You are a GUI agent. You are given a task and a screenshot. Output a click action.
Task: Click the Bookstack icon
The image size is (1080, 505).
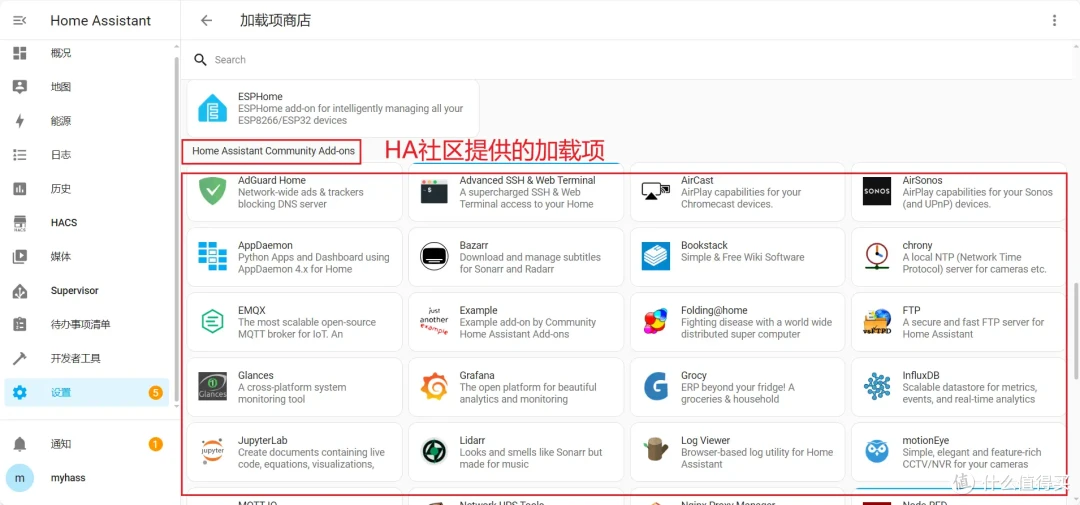(656, 256)
